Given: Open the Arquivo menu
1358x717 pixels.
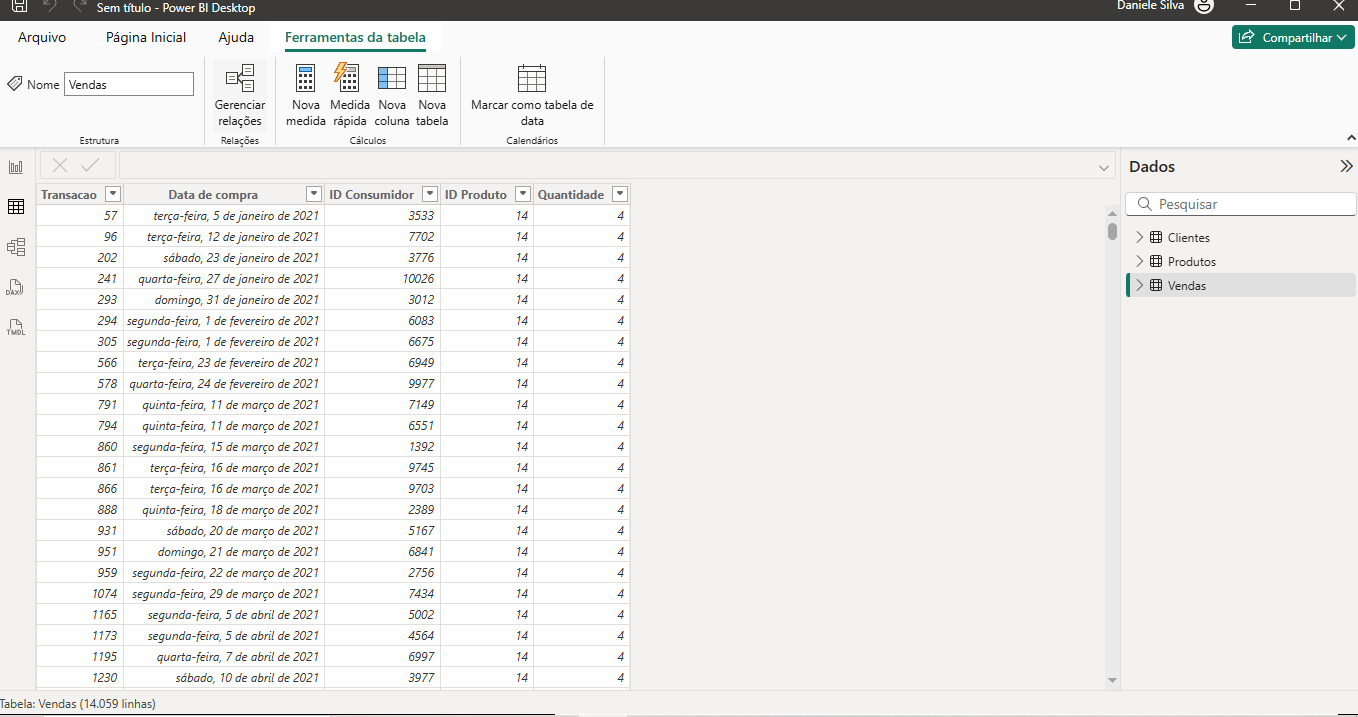Looking at the screenshot, I should (42, 37).
